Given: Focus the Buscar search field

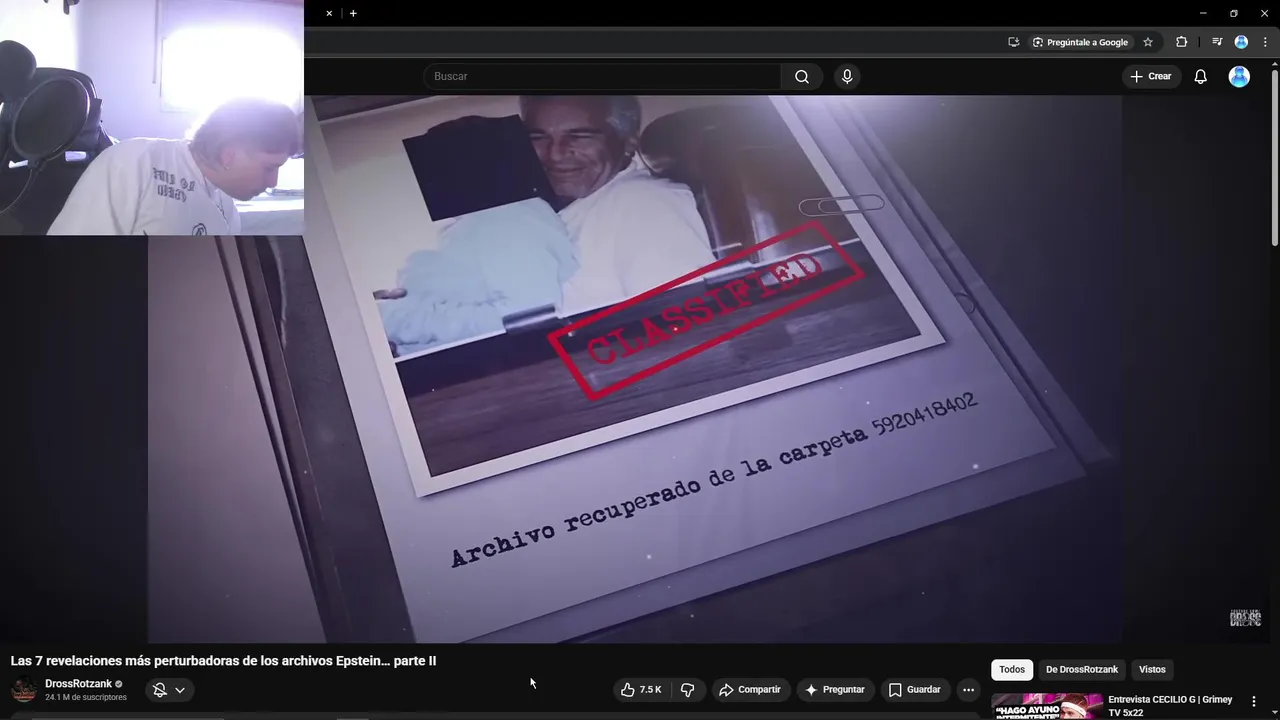Looking at the screenshot, I should point(602,77).
